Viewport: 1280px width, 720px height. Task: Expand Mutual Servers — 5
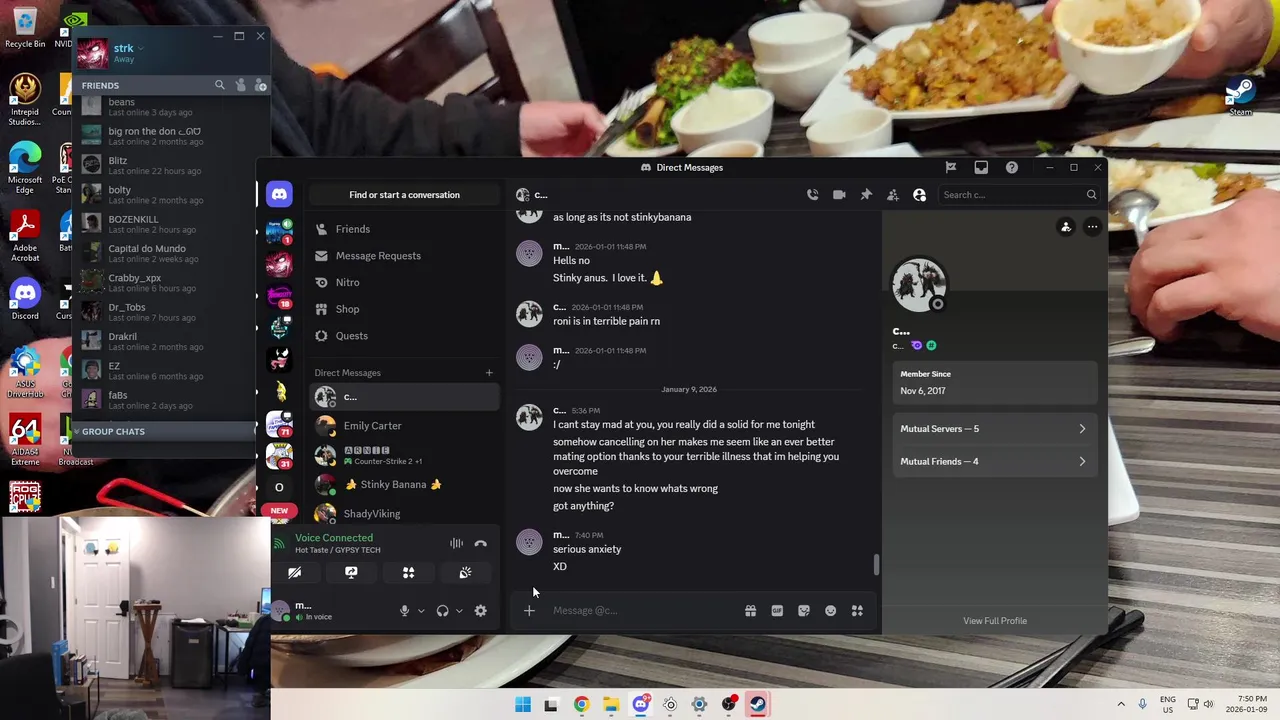click(993, 429)
